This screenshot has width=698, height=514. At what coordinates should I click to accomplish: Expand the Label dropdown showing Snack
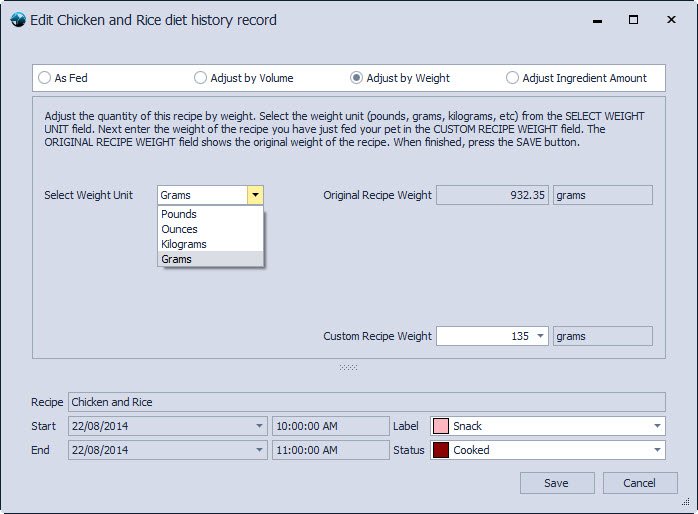[x=657, y=426]
